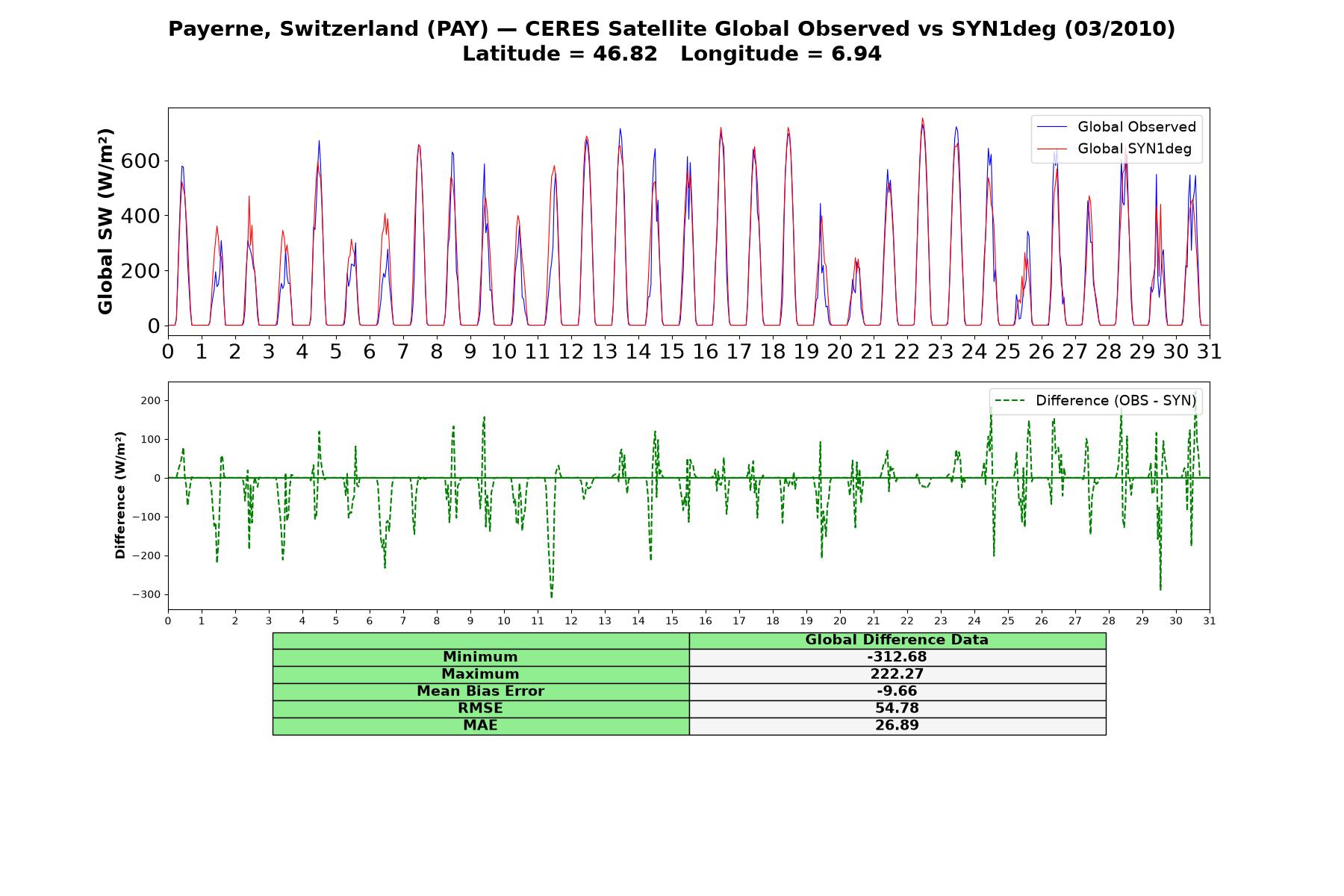This screenshot has height=896, width=1344.
Task: Click the Latitude and Longitude subtitle
Action: (x=671, y=55)
